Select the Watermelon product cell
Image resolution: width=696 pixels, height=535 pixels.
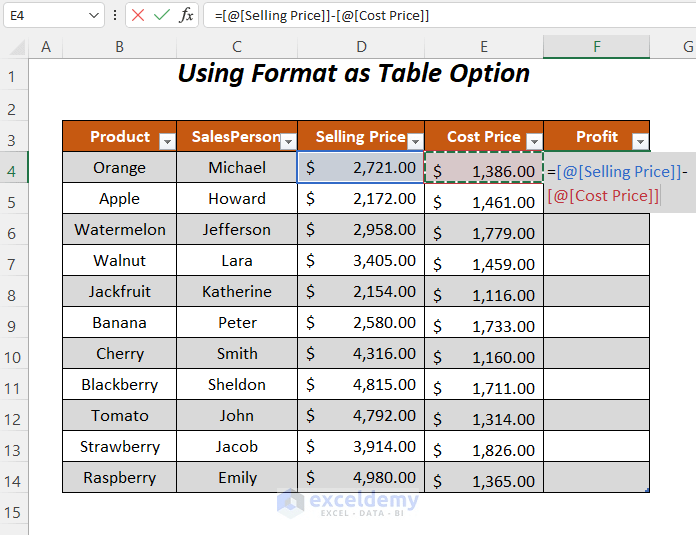(119, 230)
